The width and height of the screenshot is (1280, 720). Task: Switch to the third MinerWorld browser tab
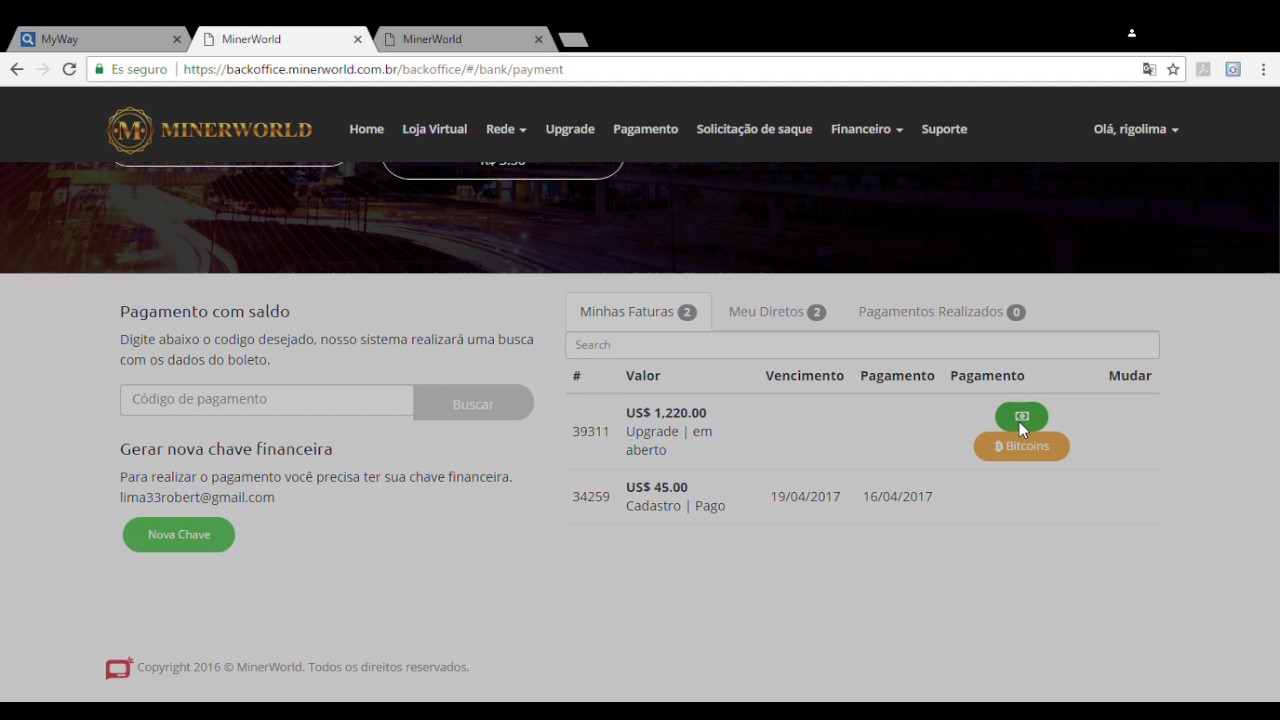tap(461, 39)
